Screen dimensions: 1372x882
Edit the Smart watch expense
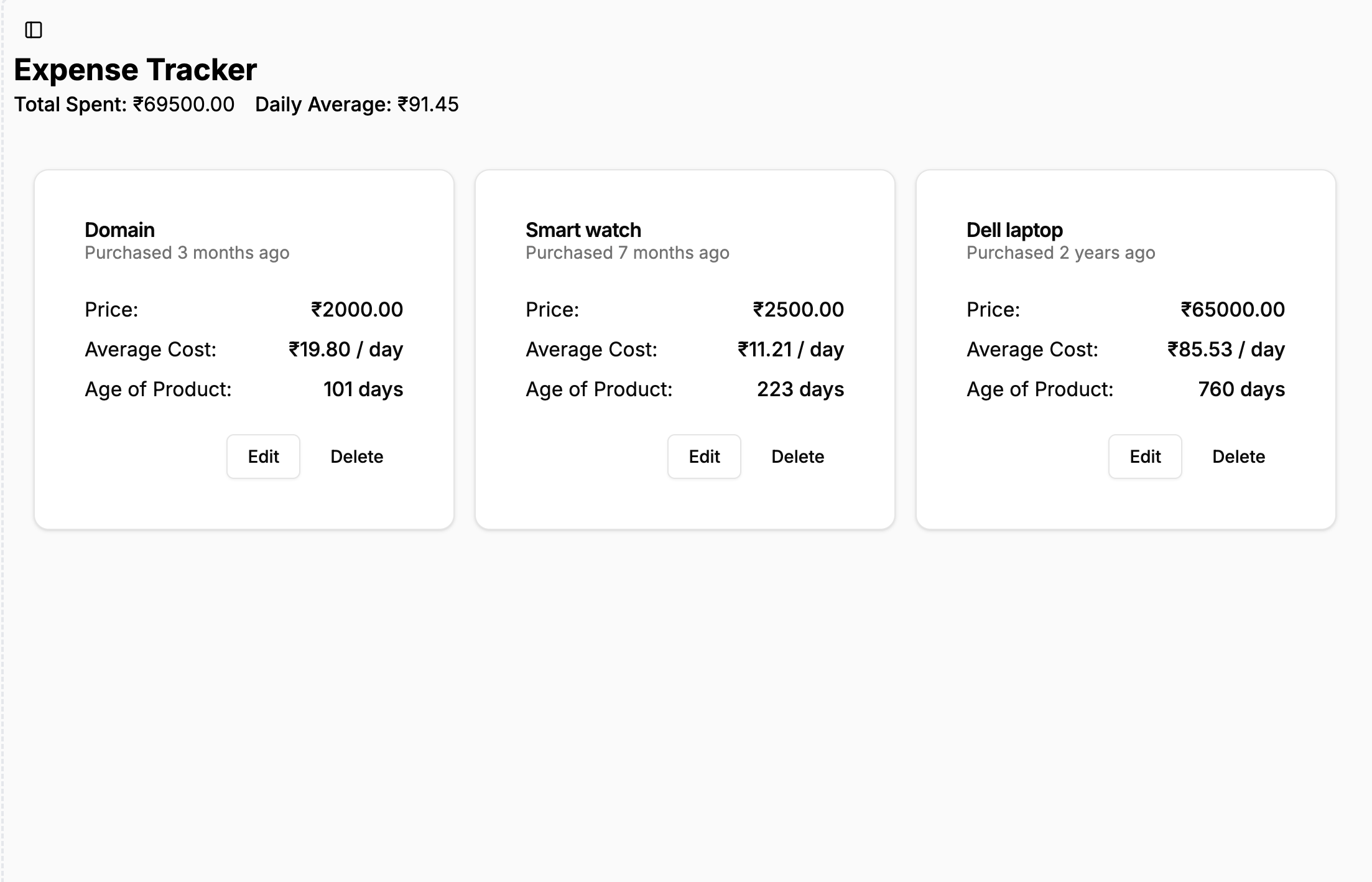coord(704,457)
